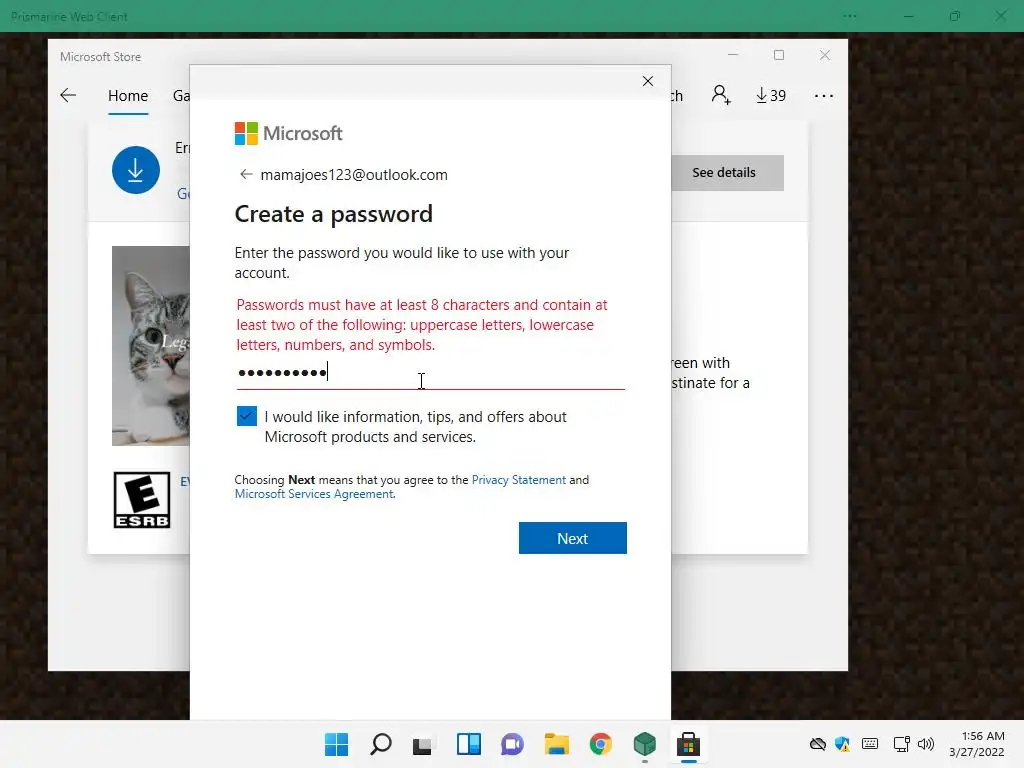The width and height of the screenshot is (1024, 768).
Task: Select the Home tab in Microsoft Store
Action: click(128, 96)
